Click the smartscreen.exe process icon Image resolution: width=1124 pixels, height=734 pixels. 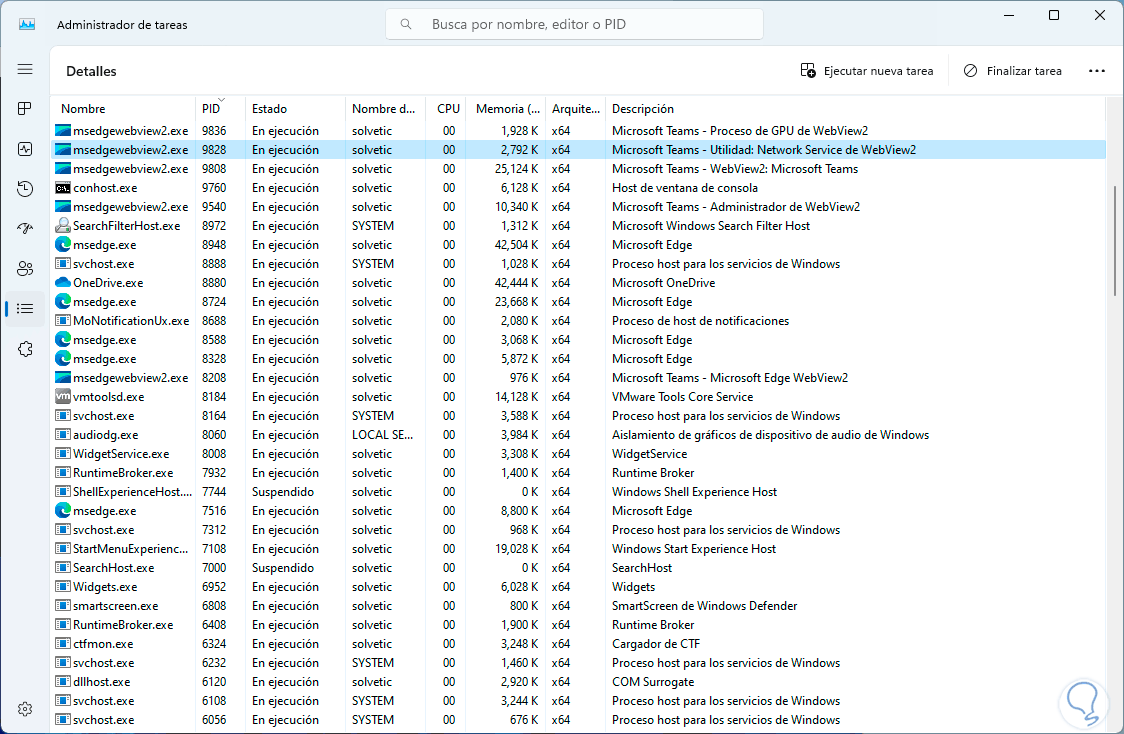(63, 606)
